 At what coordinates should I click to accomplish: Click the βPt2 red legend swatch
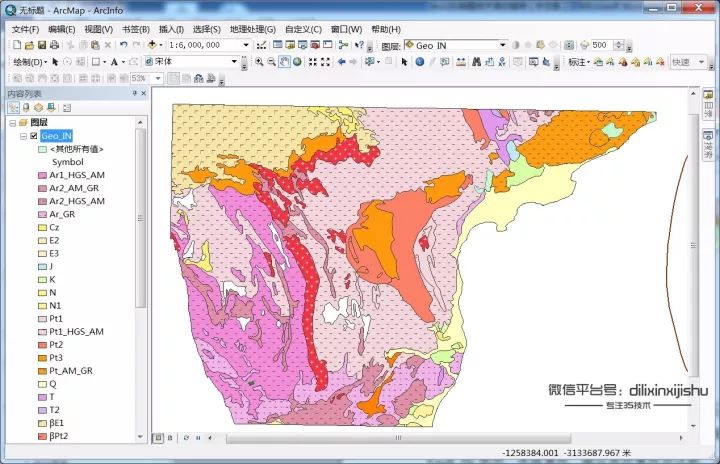(42, 436)
